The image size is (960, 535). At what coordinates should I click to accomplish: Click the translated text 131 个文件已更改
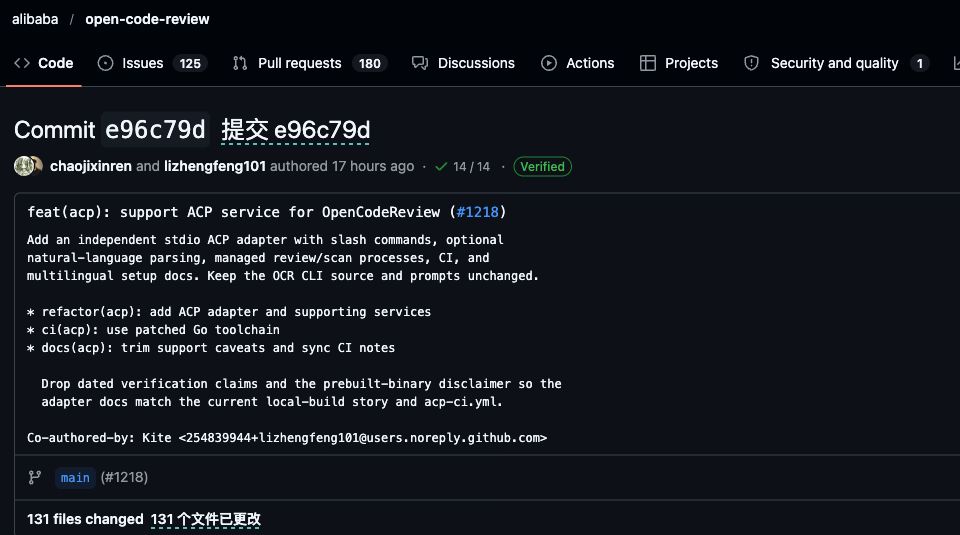[x=206, y=520]
